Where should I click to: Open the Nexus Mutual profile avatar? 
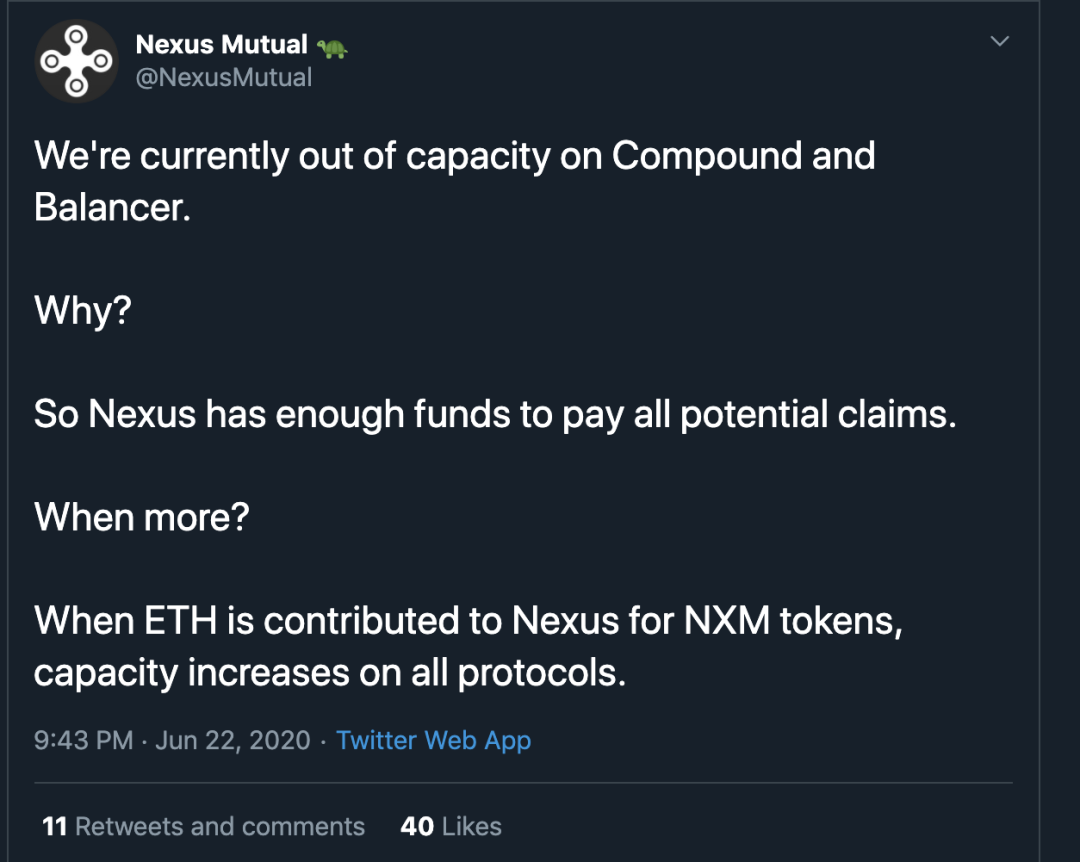tap(76, 61)
